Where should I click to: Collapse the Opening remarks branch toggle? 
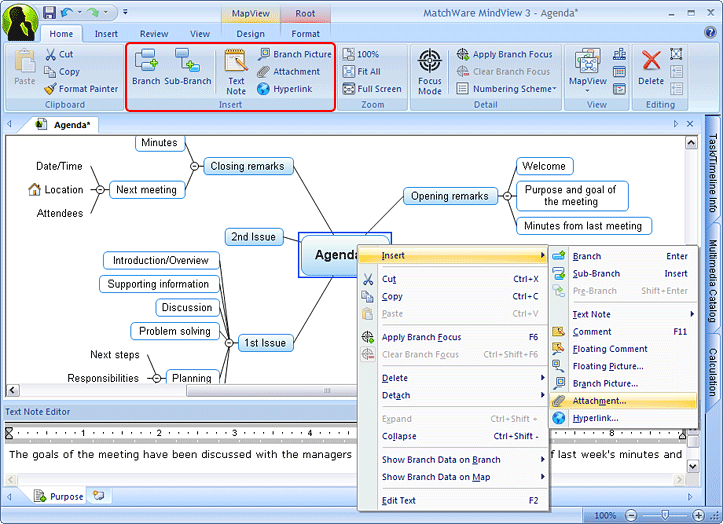(507, 196)
